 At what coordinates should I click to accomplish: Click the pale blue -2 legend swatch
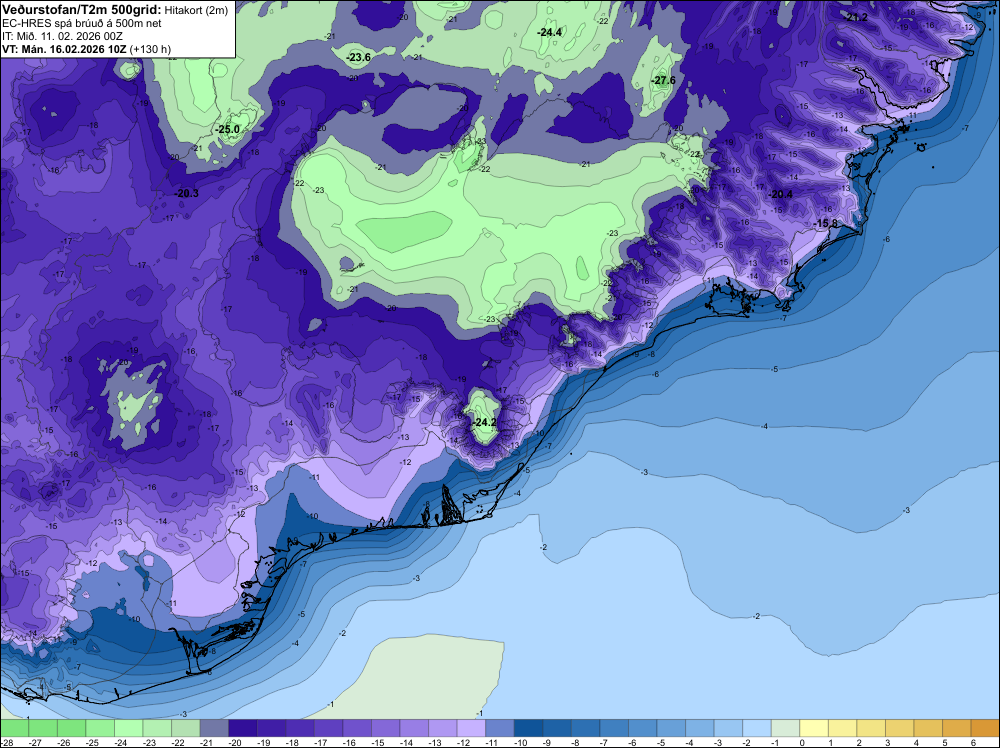757,728
